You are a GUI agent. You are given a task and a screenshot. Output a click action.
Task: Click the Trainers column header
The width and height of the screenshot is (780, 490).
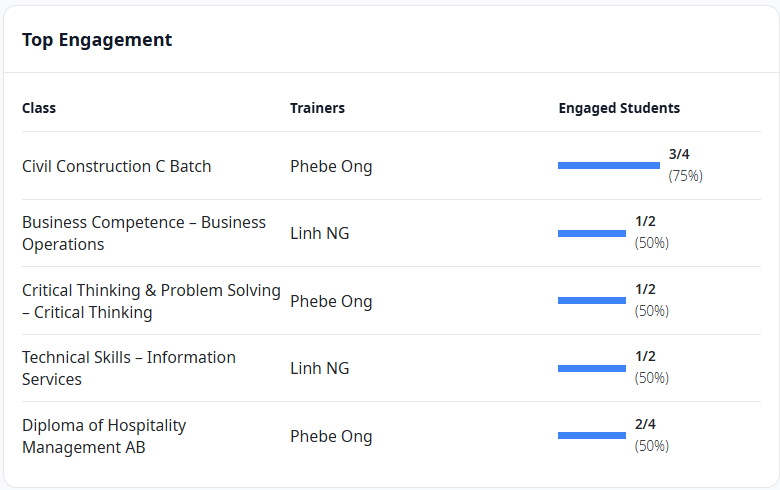(317, 108)
